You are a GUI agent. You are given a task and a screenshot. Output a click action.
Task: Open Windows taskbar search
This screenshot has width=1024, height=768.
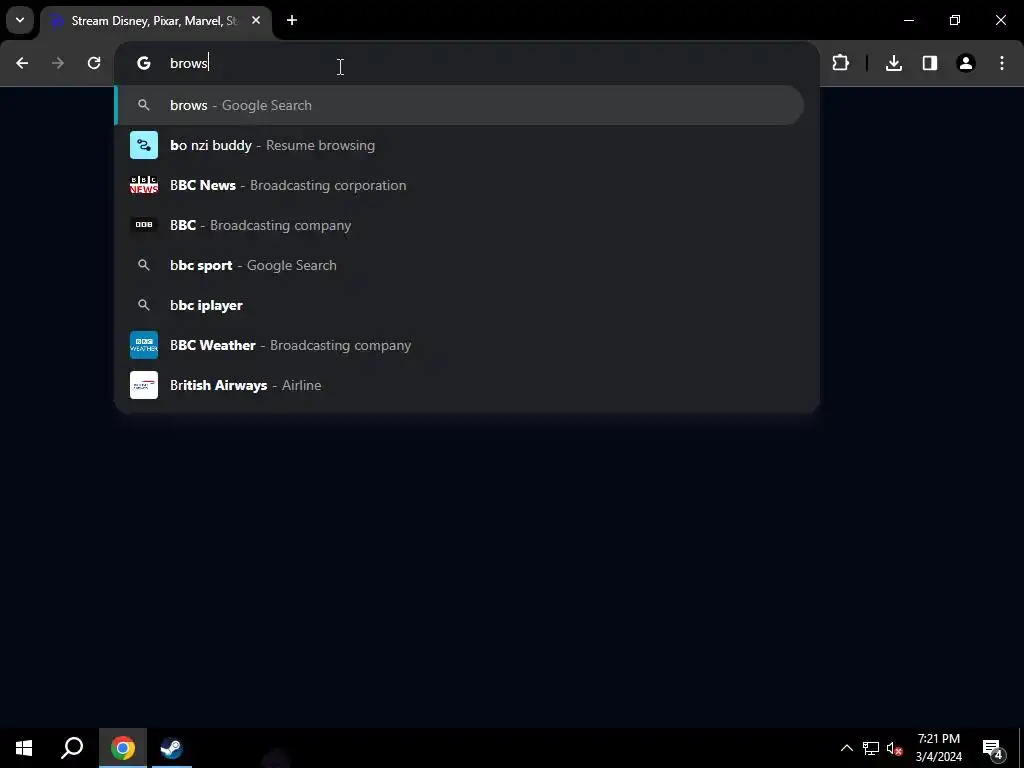pos(72,748)
